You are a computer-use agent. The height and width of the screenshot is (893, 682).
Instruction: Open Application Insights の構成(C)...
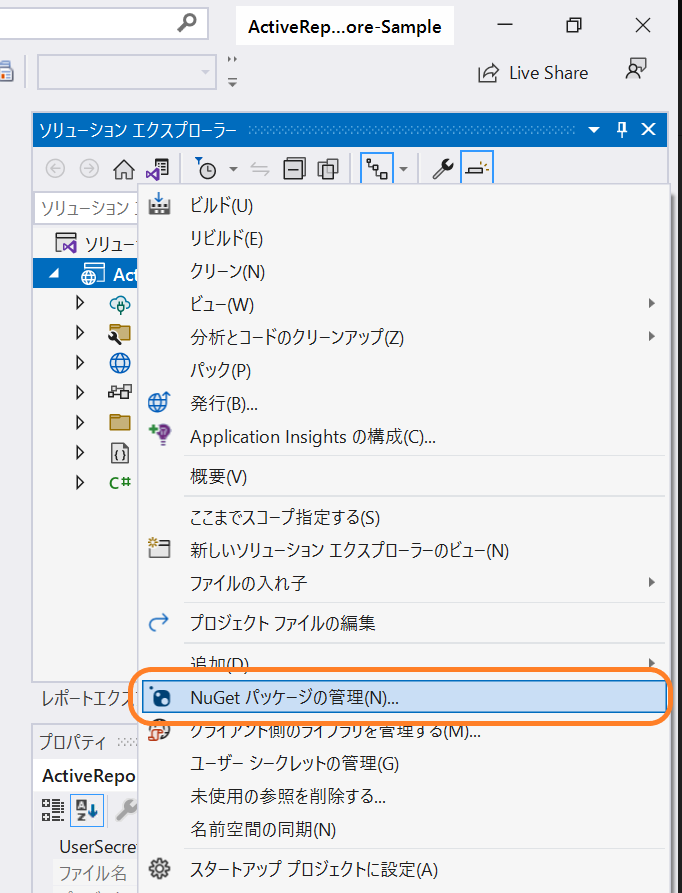coord(403,437)
